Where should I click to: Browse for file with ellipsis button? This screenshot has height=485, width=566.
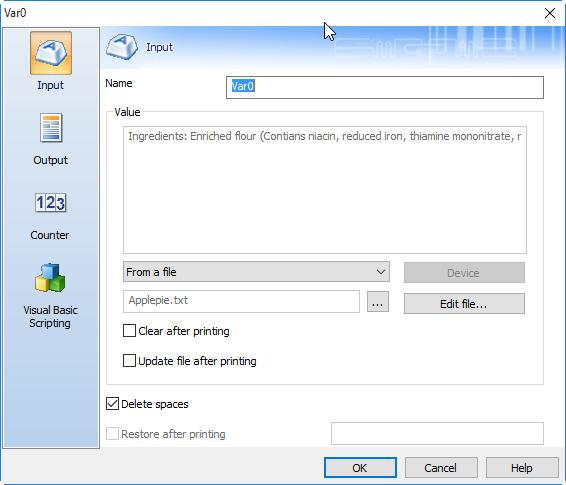tap(378, 301)
